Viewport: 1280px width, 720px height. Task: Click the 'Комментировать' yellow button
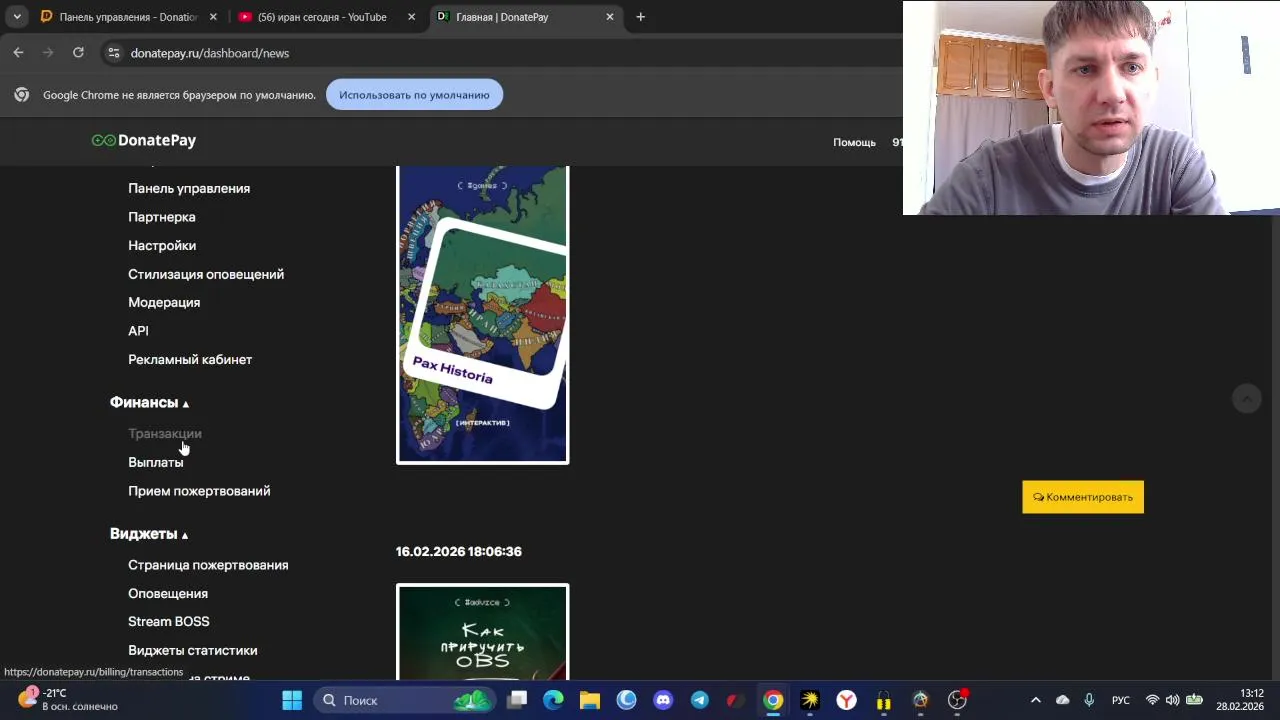[x=1083, y=497]
